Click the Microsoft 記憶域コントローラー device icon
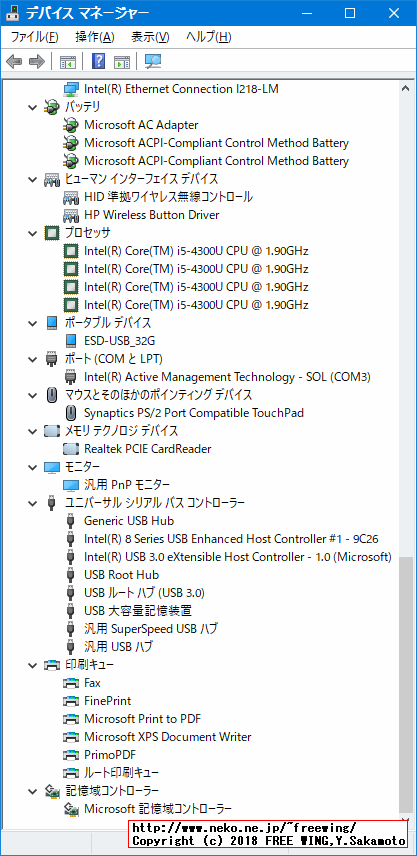Screen dimensions: 417x856 [71, 809]
